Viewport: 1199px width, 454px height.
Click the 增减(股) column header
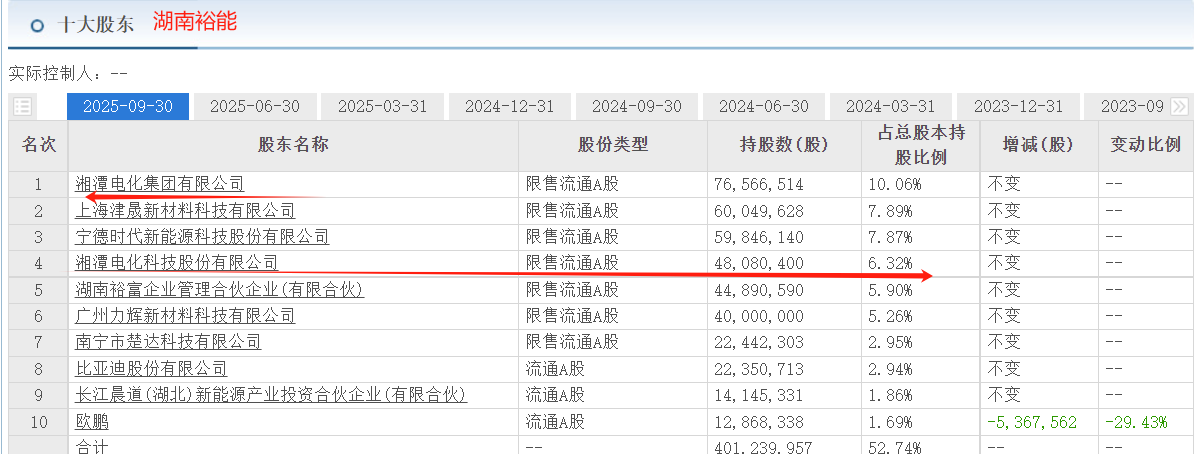coord(1038,145)
